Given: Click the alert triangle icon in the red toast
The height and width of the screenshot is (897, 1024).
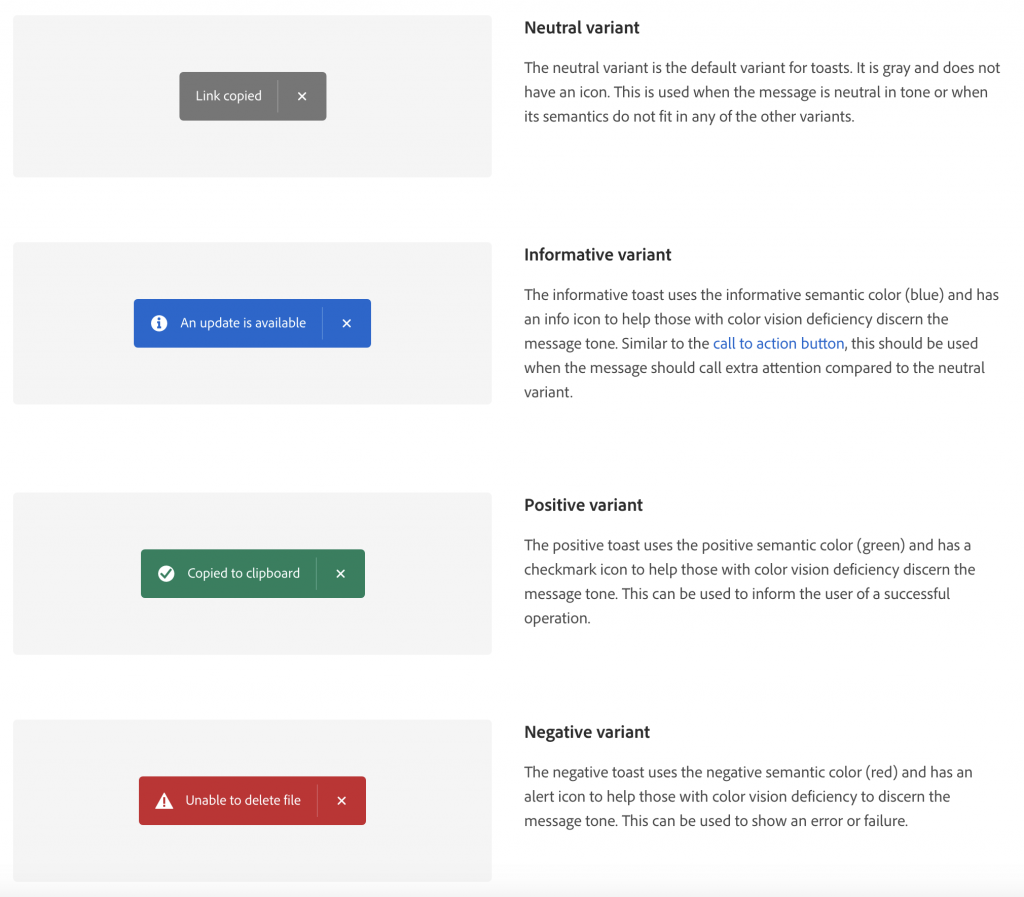Looking at the screenshot, I should pos(164,800).
